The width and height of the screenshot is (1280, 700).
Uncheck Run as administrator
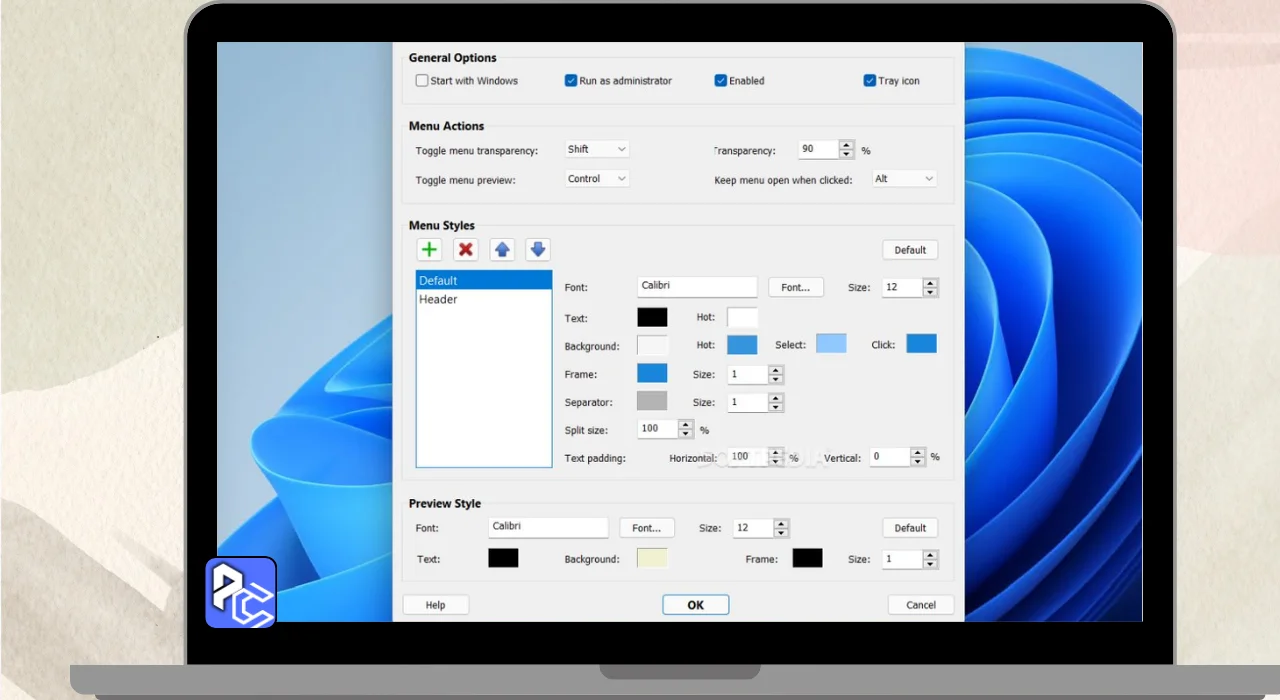coord(571,81)
